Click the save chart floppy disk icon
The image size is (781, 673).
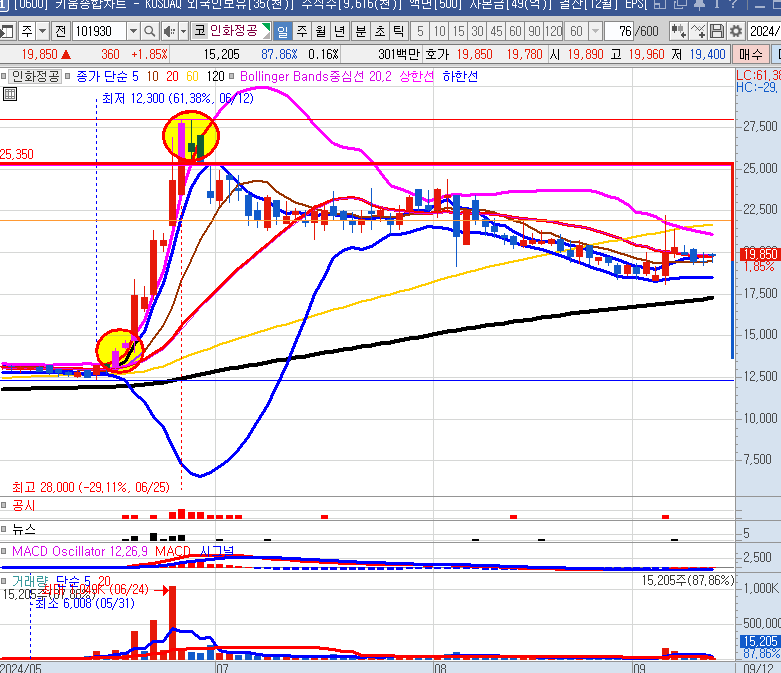point(717,31)
